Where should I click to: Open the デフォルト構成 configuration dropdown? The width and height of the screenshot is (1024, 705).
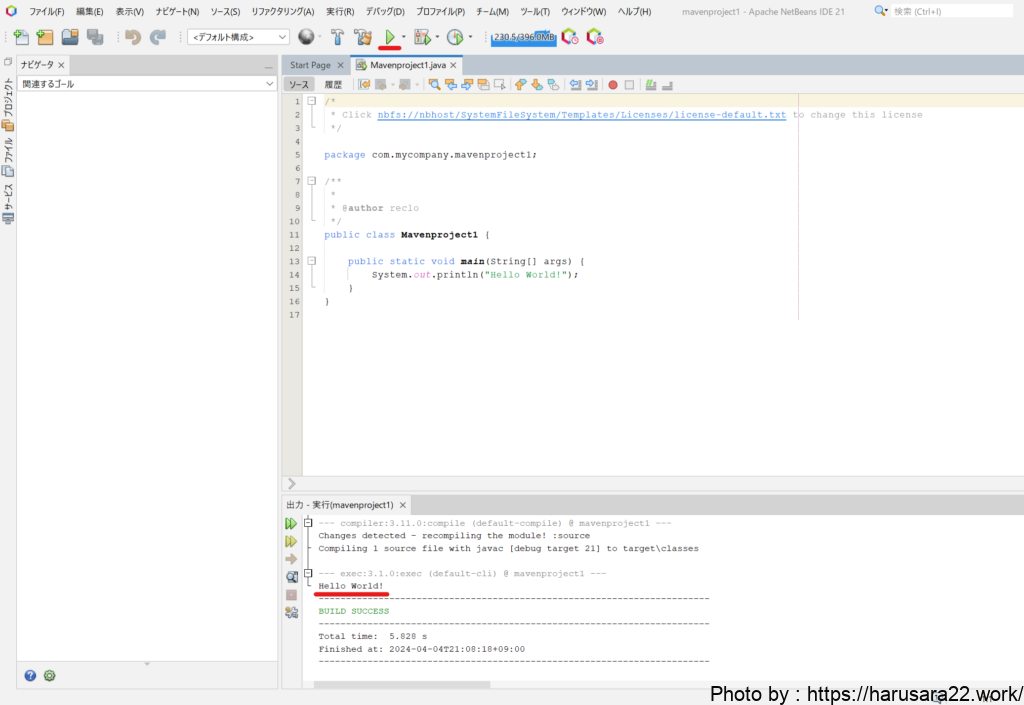(x=238, y=37)
